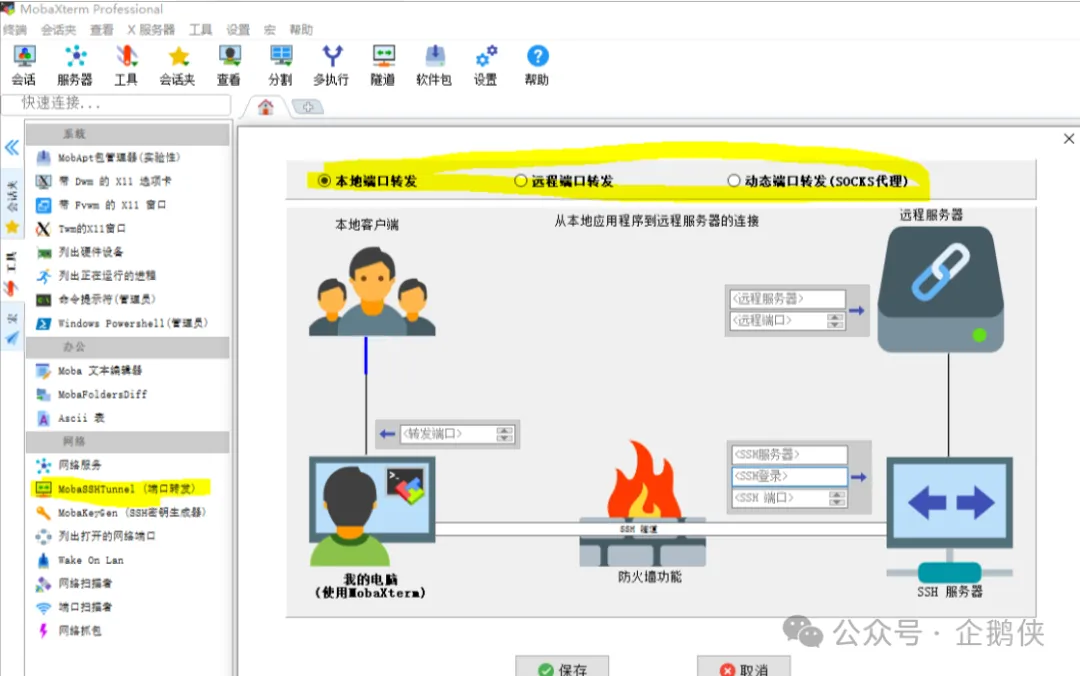Open 列出打开的网络端口 tool
The width and height of the screenshot is (1080, 676).
click(96, 536)
